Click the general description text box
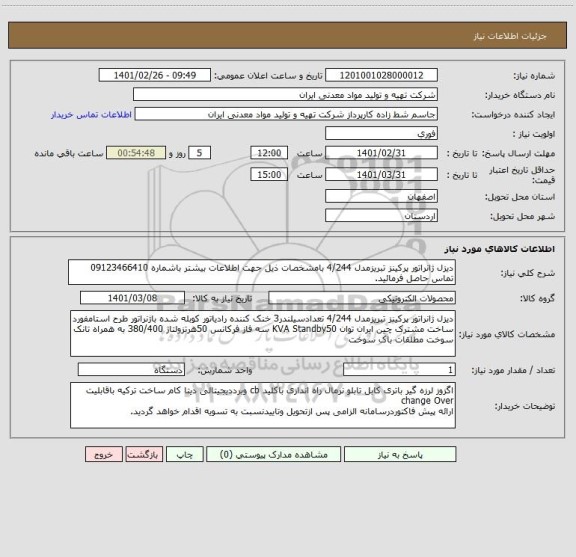576x557 pixels. point(262,272)
